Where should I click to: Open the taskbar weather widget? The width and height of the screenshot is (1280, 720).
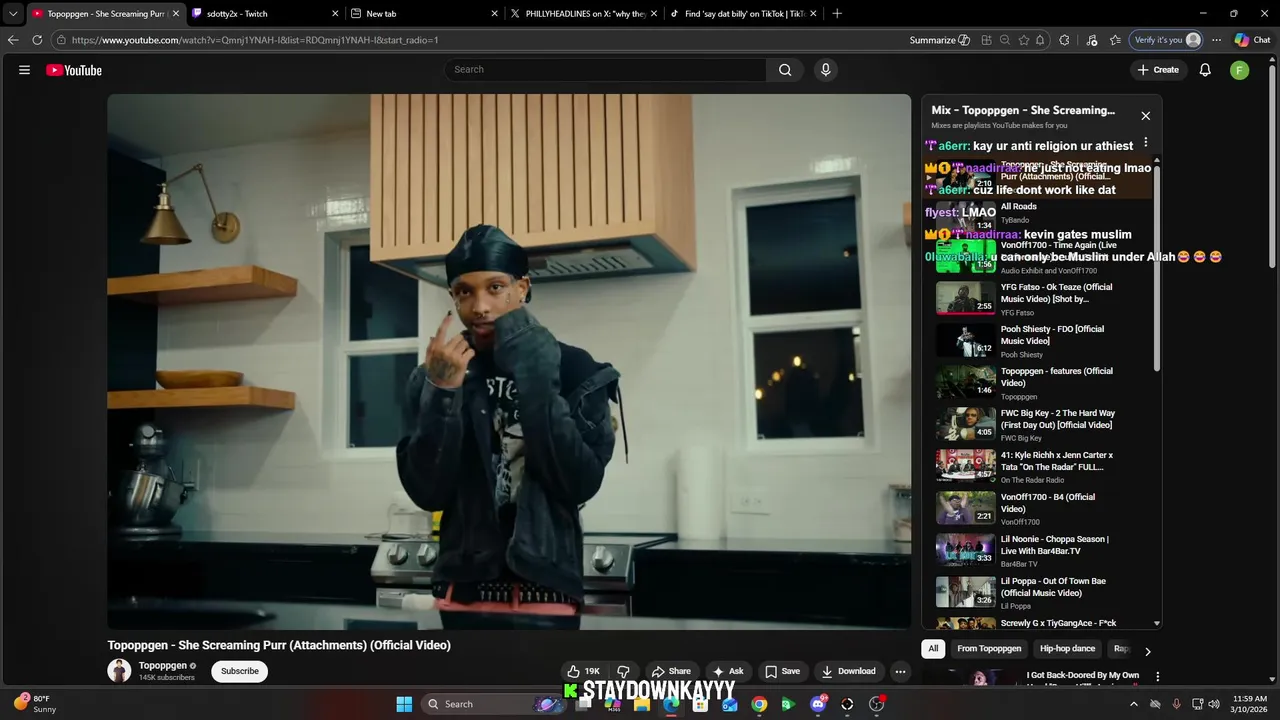pyautogui.click(x=33, y=704)
